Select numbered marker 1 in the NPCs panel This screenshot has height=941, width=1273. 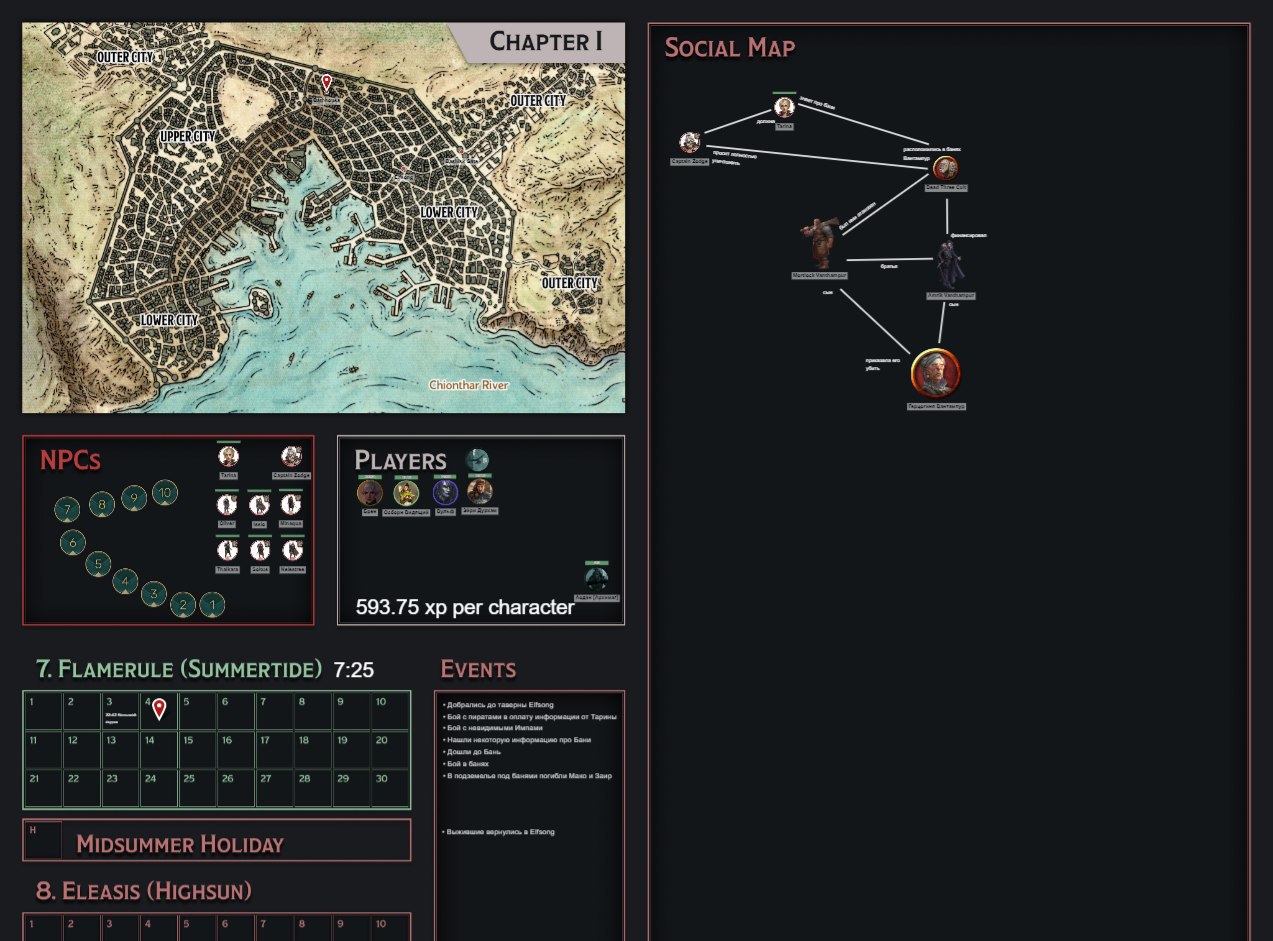tap(212, 604)
